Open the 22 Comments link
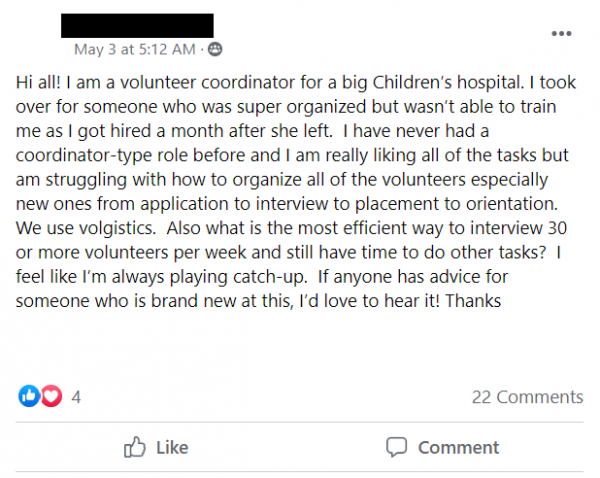Image resolution: width=600 pixels, height=478 pixels. (x=527, y=397)
